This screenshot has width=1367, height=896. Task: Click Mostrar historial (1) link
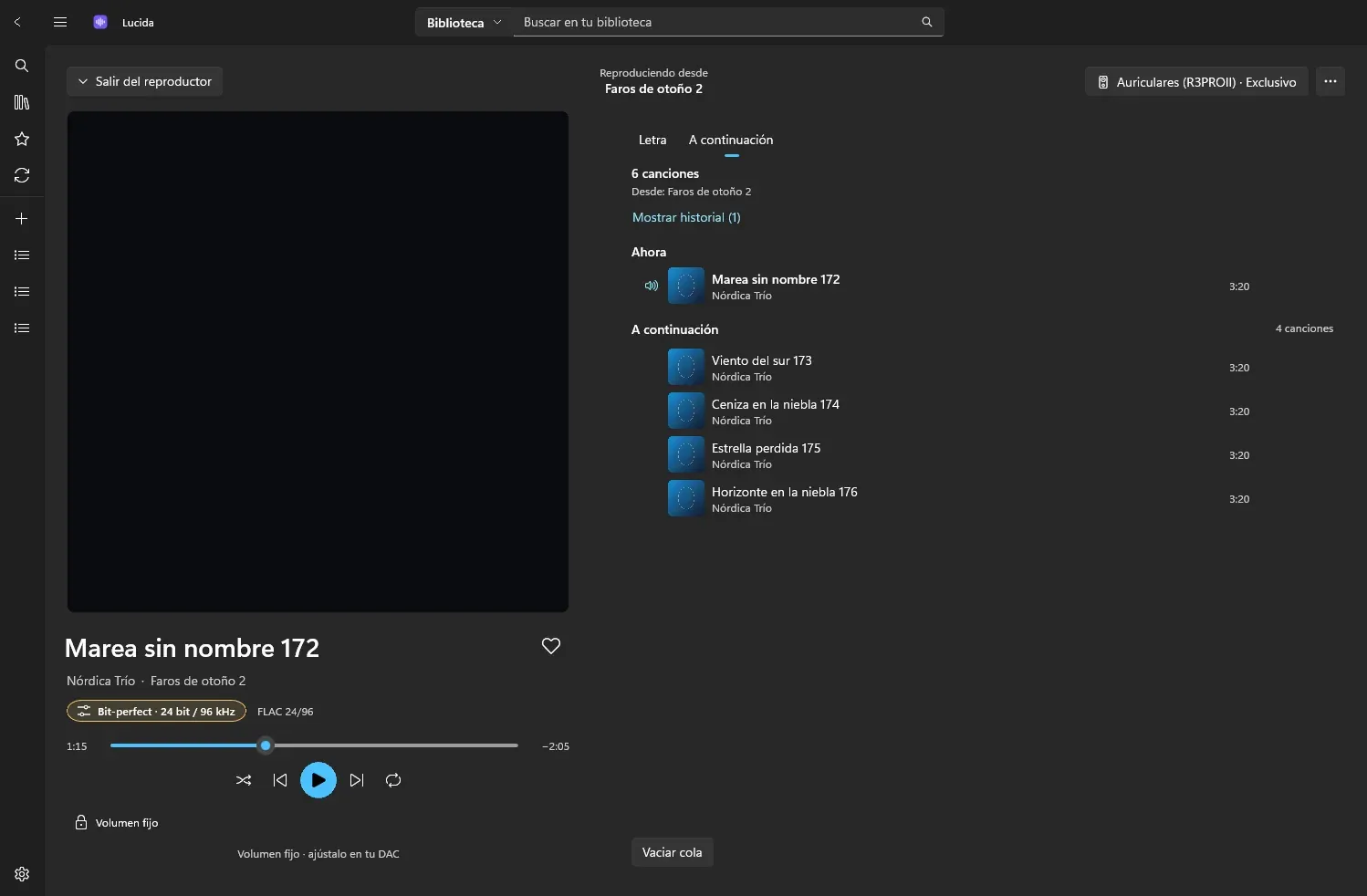tap(686, 217)
